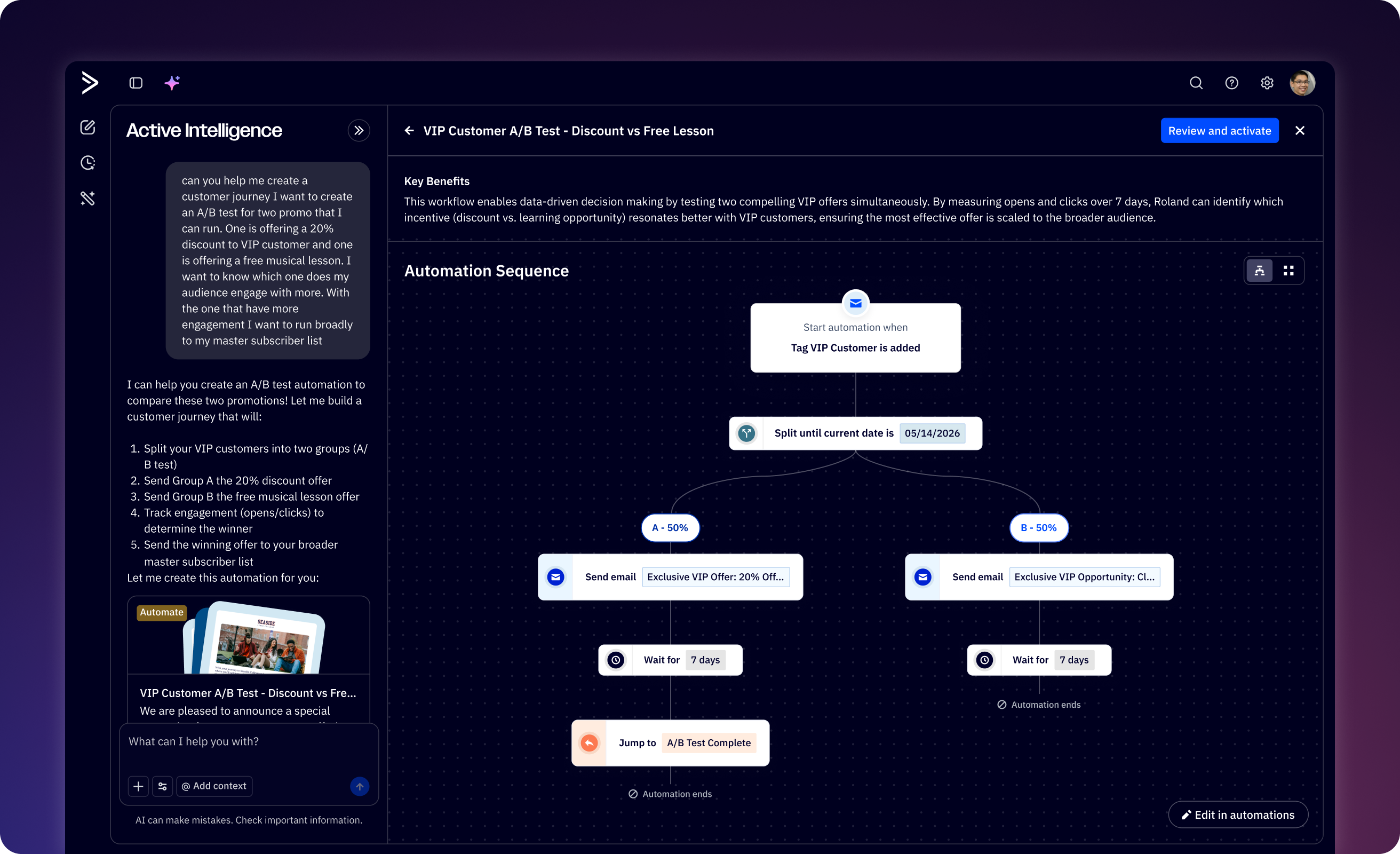This screenshot has width=1400, height=854.
Task: Go back using the arrow beside title
Action: [409, 131]
